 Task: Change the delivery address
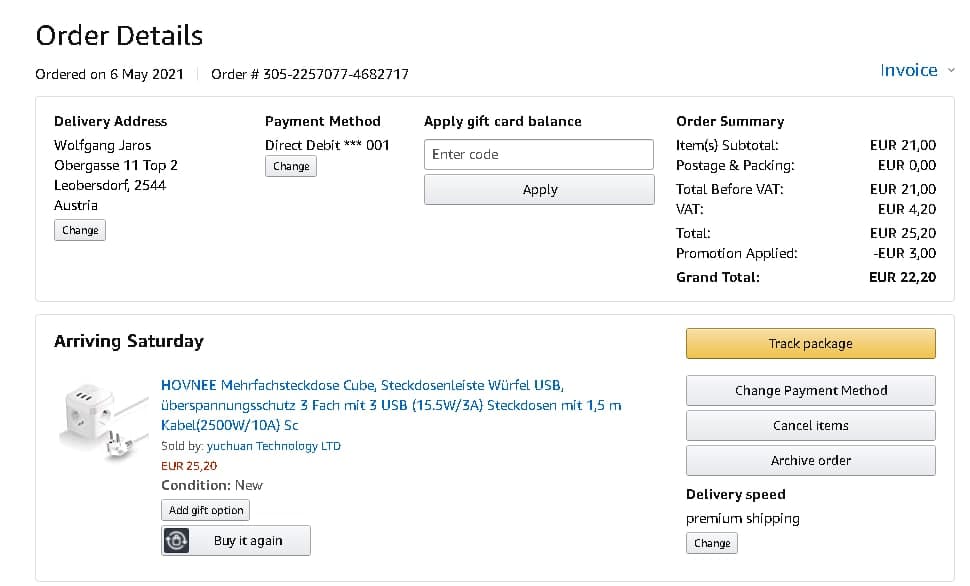pos(80,230)
